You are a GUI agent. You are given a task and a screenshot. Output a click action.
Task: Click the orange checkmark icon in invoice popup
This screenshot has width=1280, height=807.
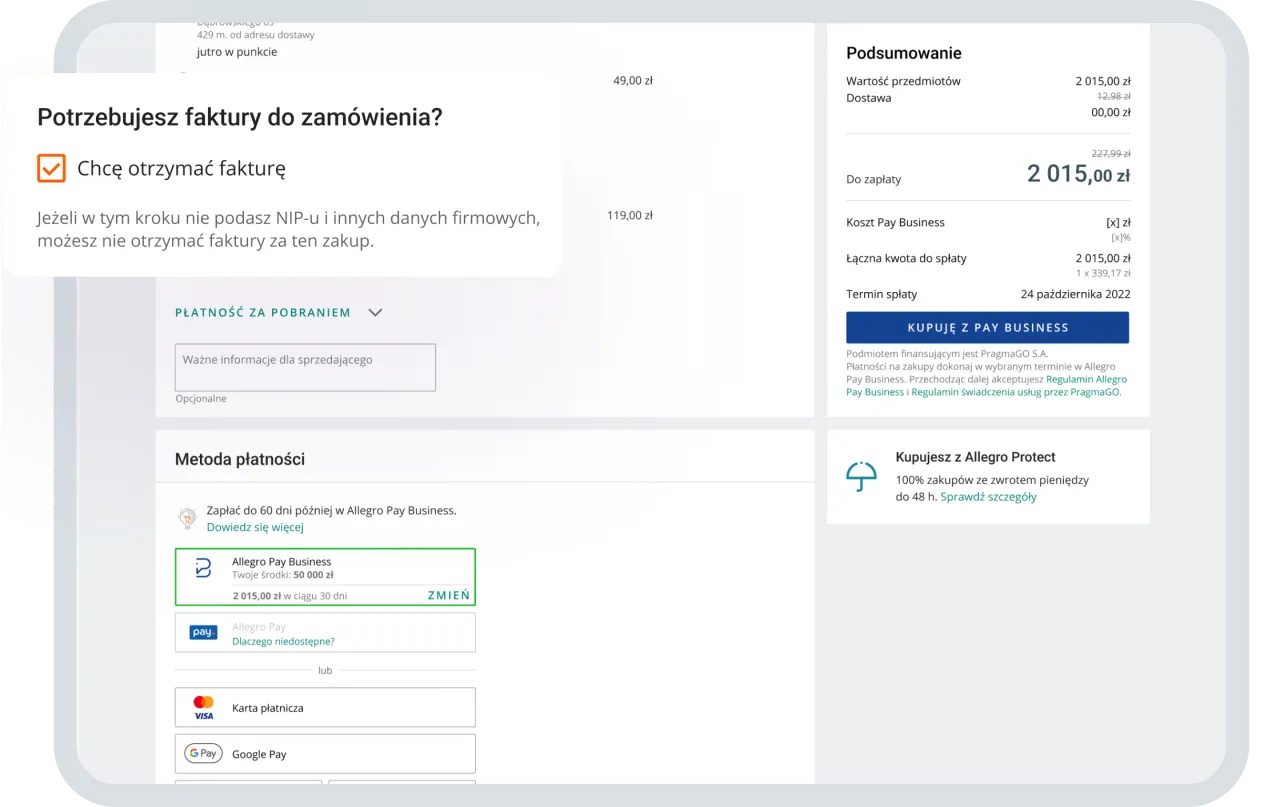pyautogui.click(x=50, y=168)
